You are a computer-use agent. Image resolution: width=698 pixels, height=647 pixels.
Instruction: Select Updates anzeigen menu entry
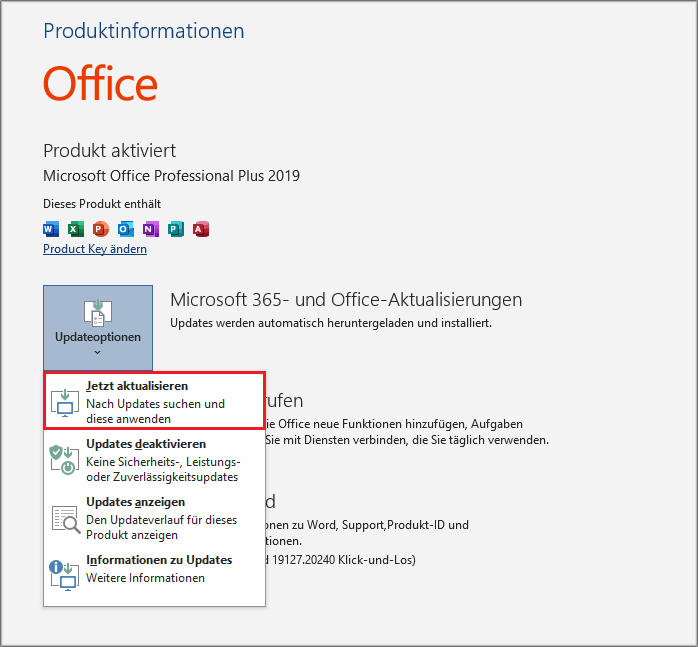pos(154,518)
